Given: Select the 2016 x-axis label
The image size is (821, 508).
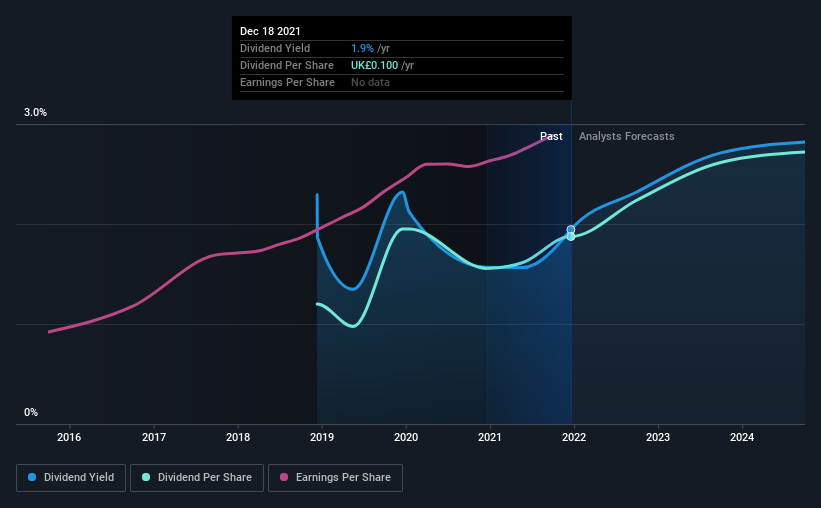Looking at the screenshot, I should click(69, 437).
